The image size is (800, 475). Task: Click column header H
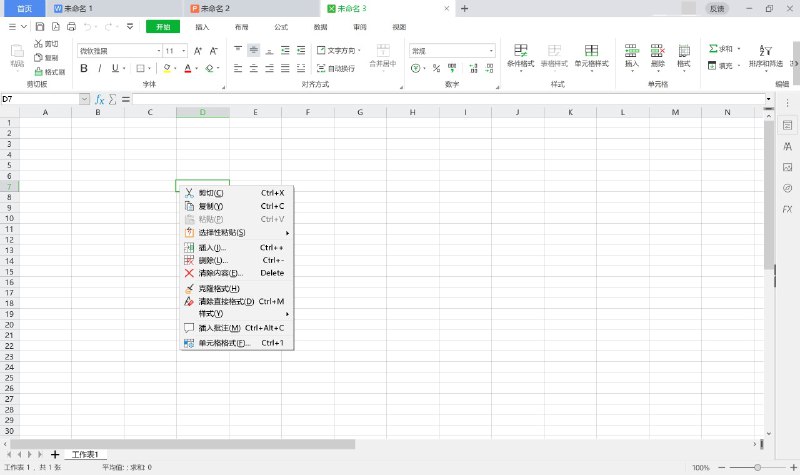point(413,112)
